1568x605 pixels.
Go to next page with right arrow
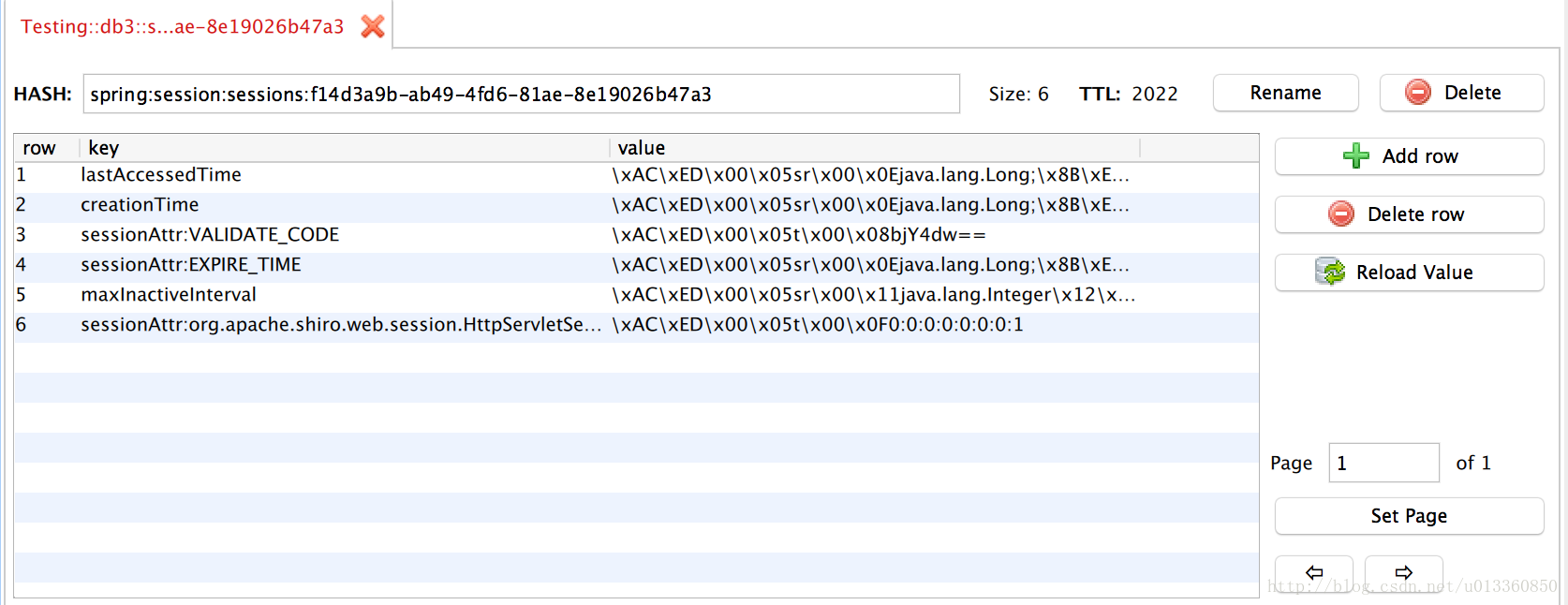tap(1403, 572)
